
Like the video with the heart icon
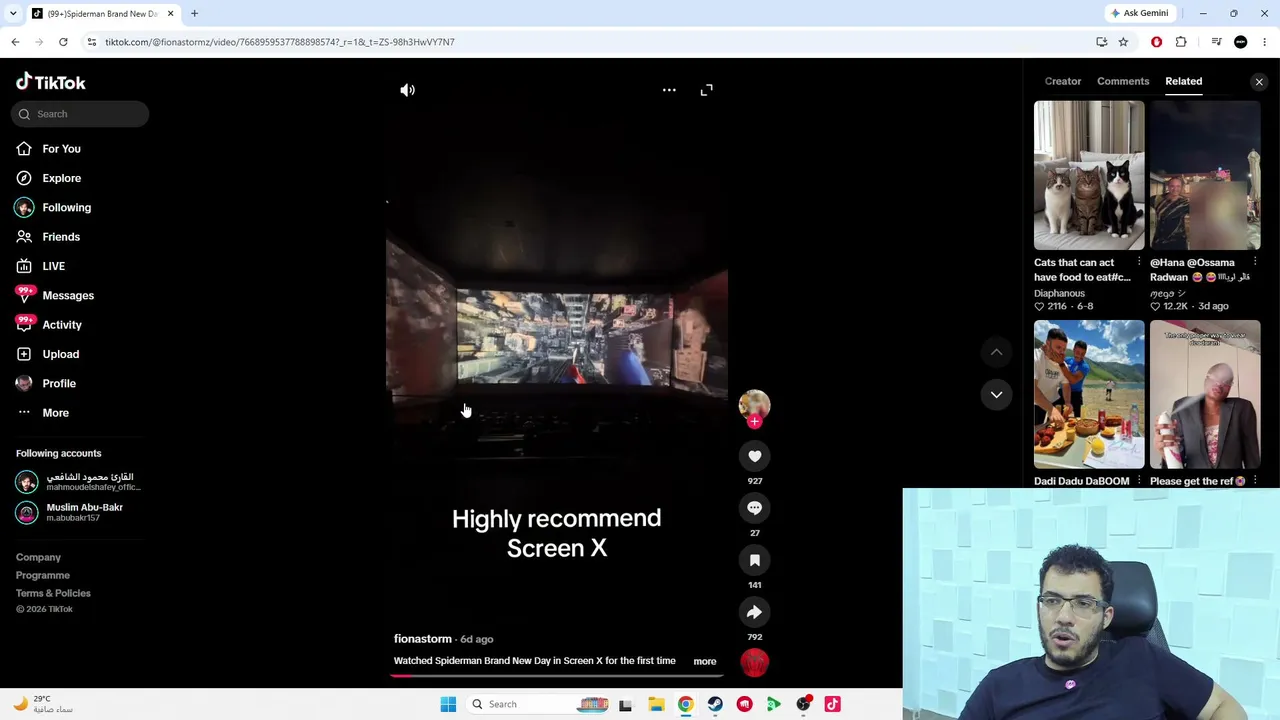(x=755, y=456)
